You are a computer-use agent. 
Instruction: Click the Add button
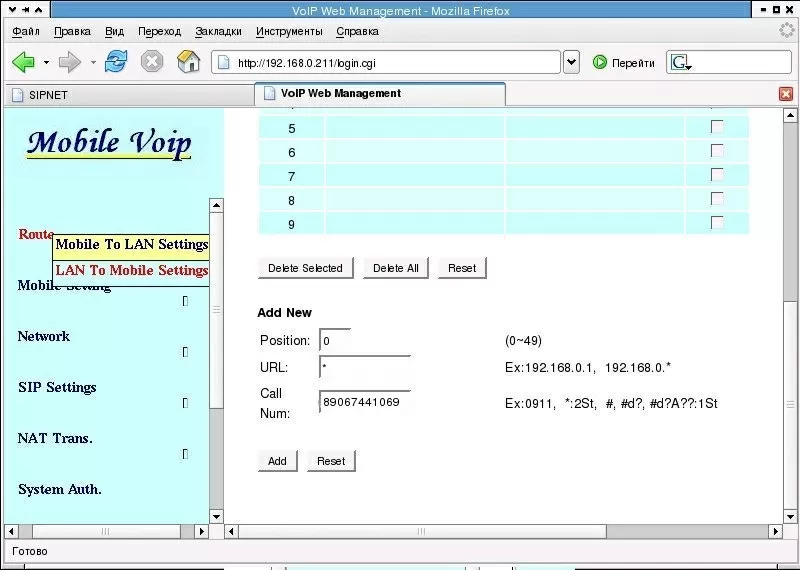(277, 461)
